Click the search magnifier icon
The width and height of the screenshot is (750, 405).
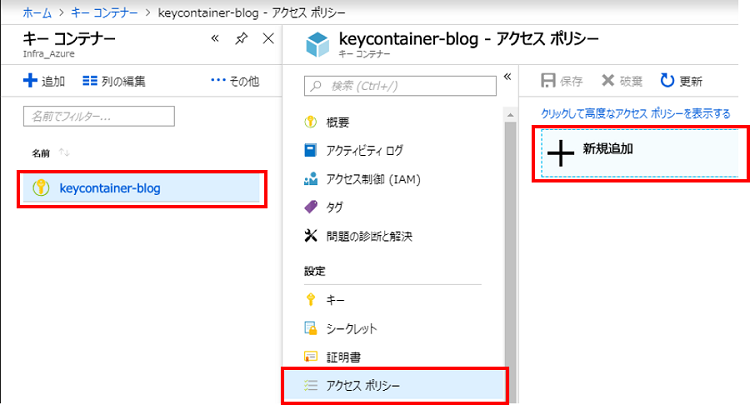click(x=316, y=86)
